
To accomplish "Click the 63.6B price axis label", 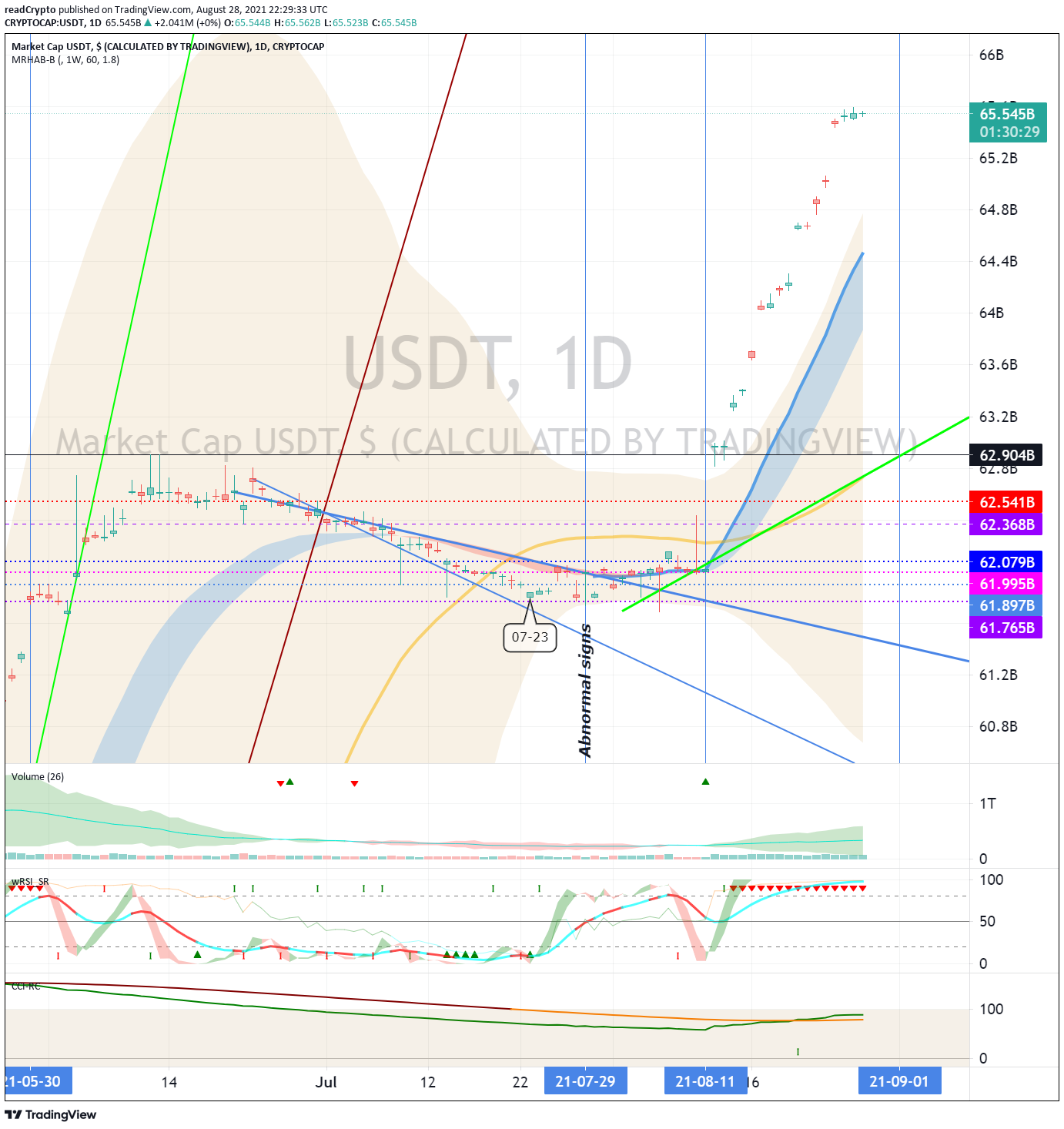I will click(x=998, y=364).
